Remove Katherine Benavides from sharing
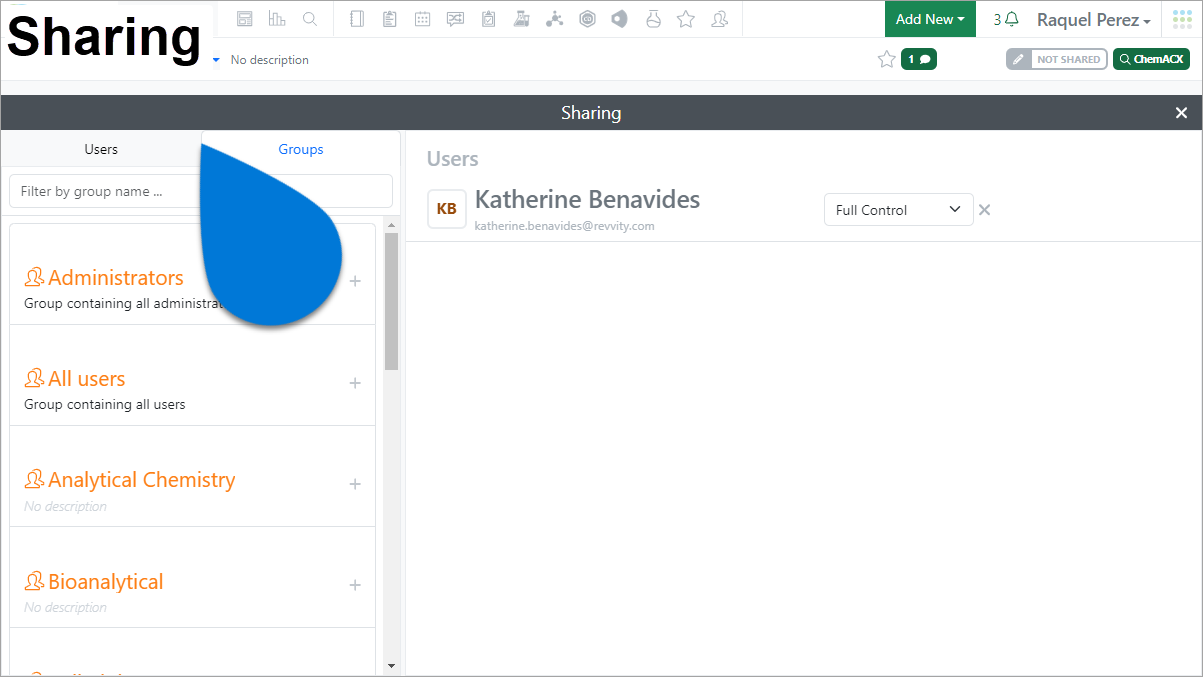Screen dimensions: 1203x677 click(984, 210)
